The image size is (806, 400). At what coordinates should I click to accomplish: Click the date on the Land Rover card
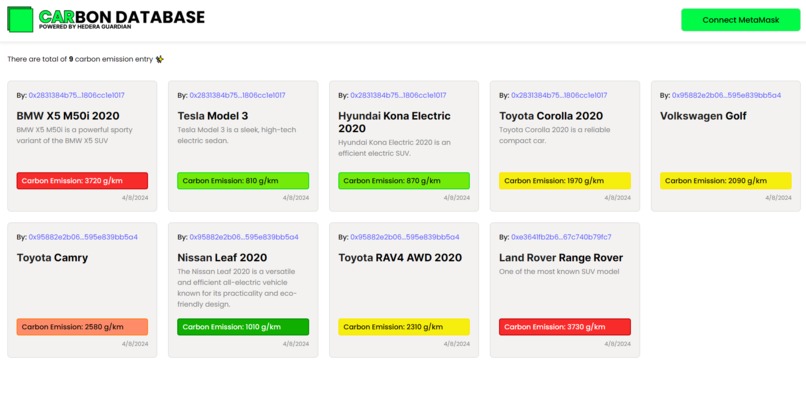(x=617, y=343)
